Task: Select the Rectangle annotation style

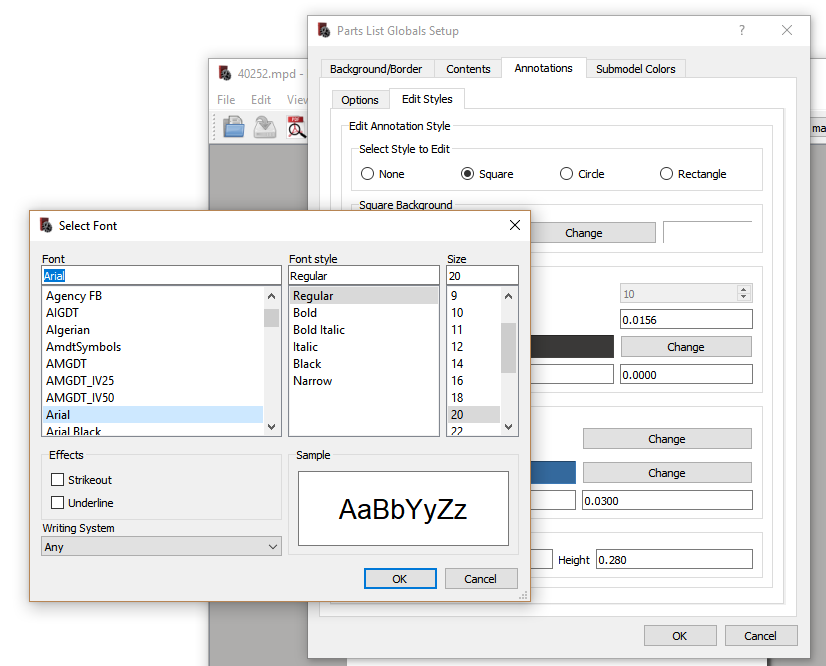Action: point(666,173)
